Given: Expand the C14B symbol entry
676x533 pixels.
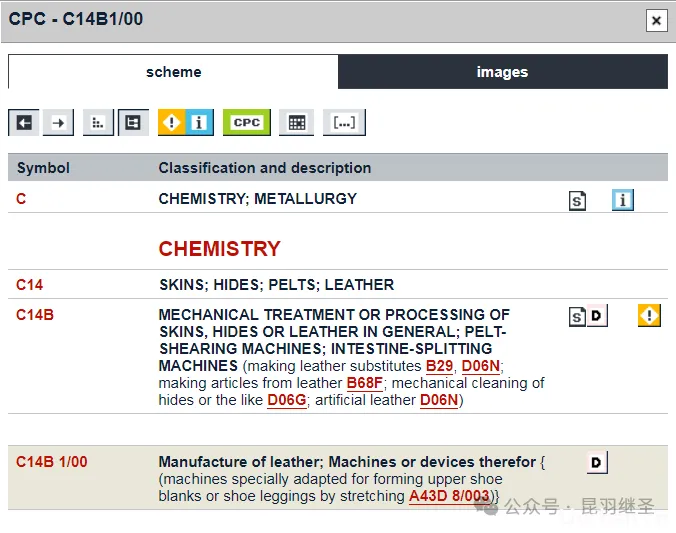Looking at the screenshot, I should pyautogui.click(x=35, y=315).
